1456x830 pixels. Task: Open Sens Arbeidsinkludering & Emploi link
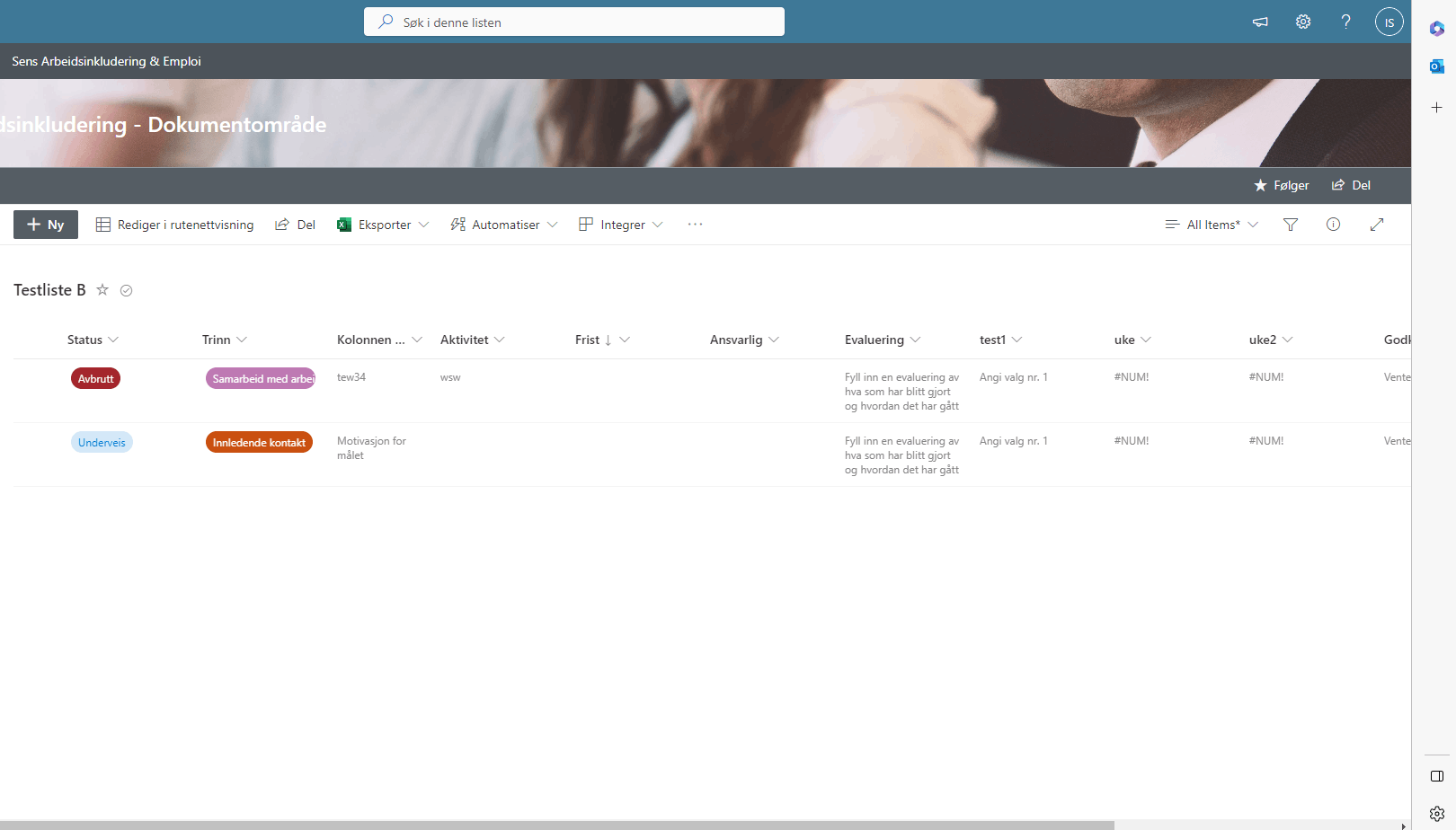coord(106,61)
